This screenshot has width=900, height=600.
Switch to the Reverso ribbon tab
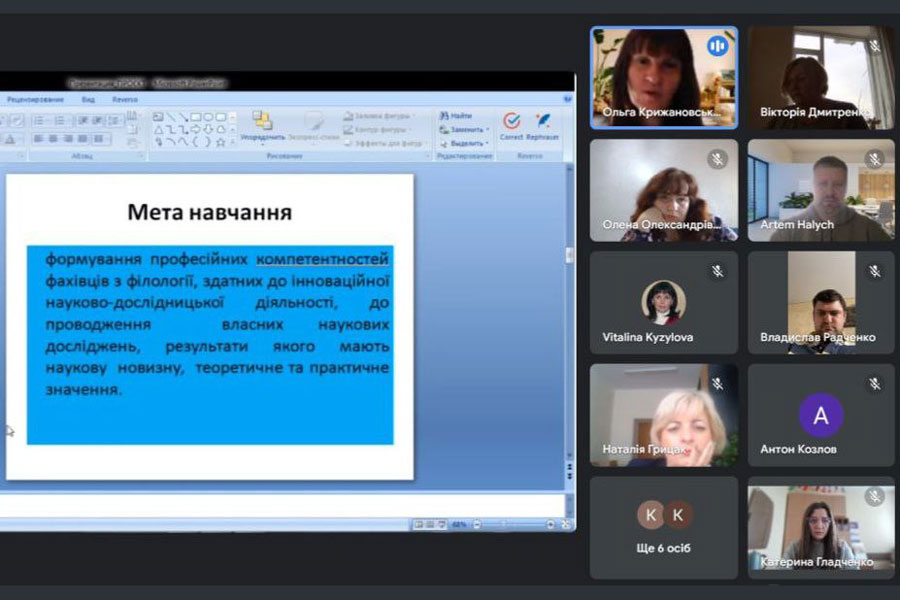[x=125, y=100]
